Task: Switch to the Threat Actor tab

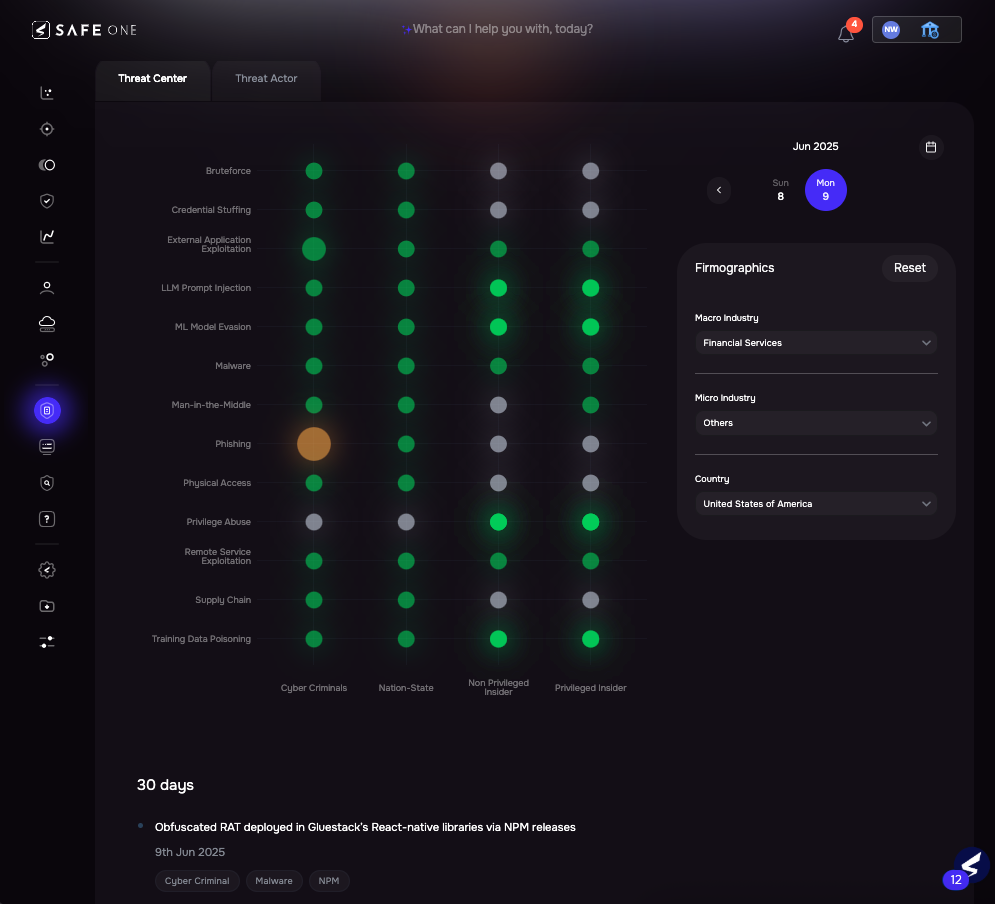Action: tap(266, 79)
